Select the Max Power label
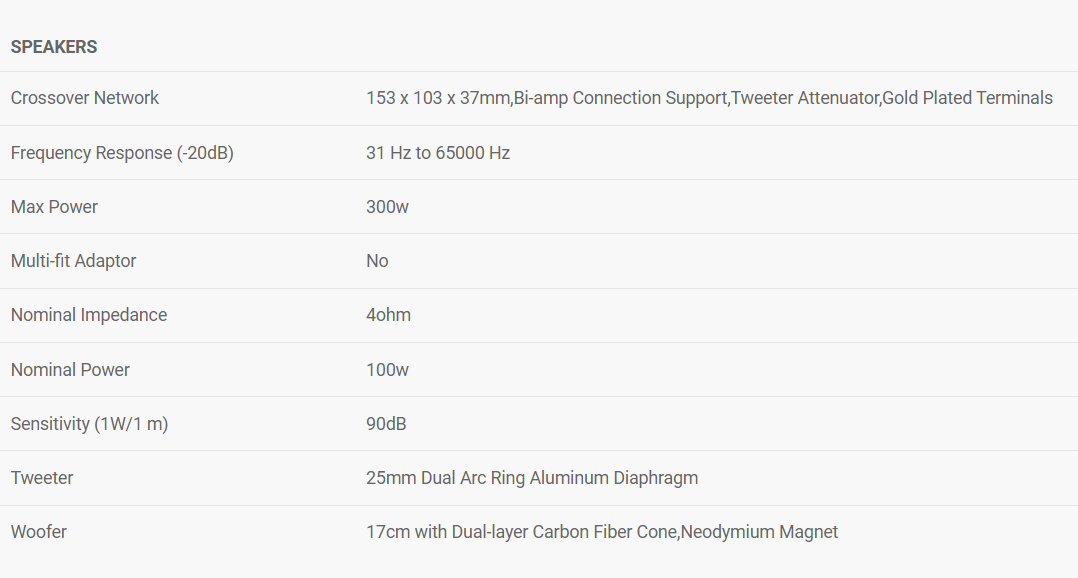The height and width of the screenshot is (578, 1078). click(x=54, y=207)
